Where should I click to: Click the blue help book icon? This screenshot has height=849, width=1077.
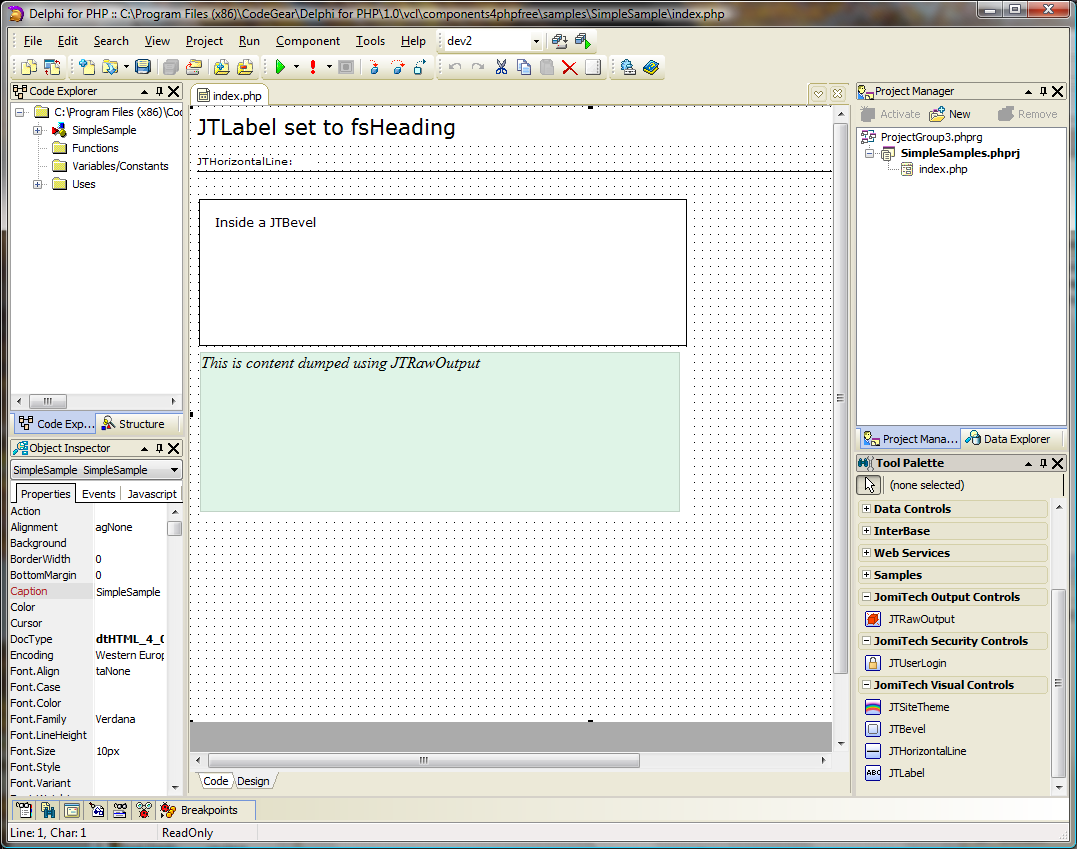pyautogui.click(x=651, y=67)
